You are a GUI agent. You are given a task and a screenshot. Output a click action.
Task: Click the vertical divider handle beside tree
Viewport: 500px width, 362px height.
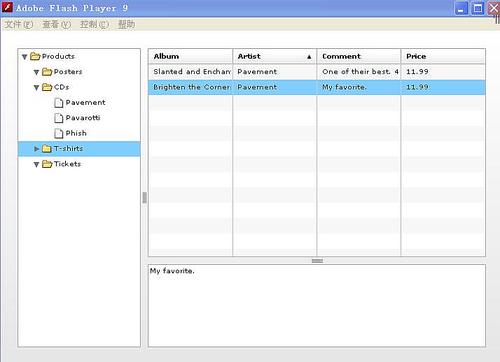coord(144,197)
